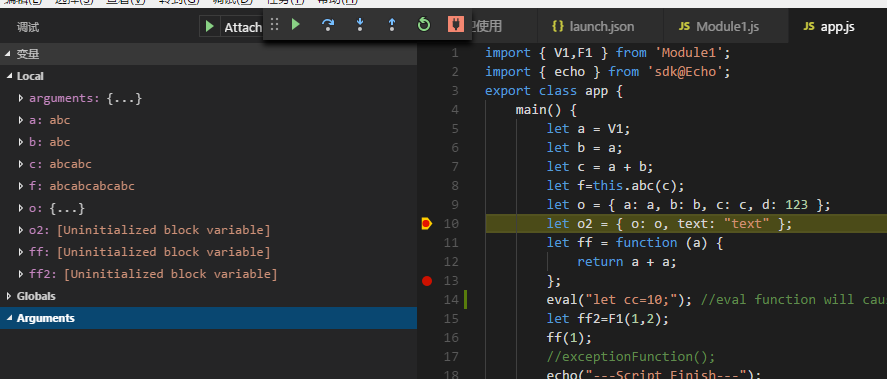Click //exceptionFunction(); comment line

631,357
